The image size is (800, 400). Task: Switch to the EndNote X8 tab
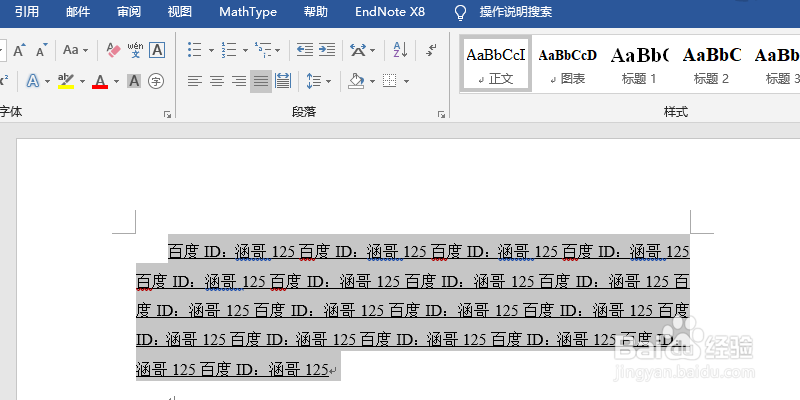[x=390, y=12]
